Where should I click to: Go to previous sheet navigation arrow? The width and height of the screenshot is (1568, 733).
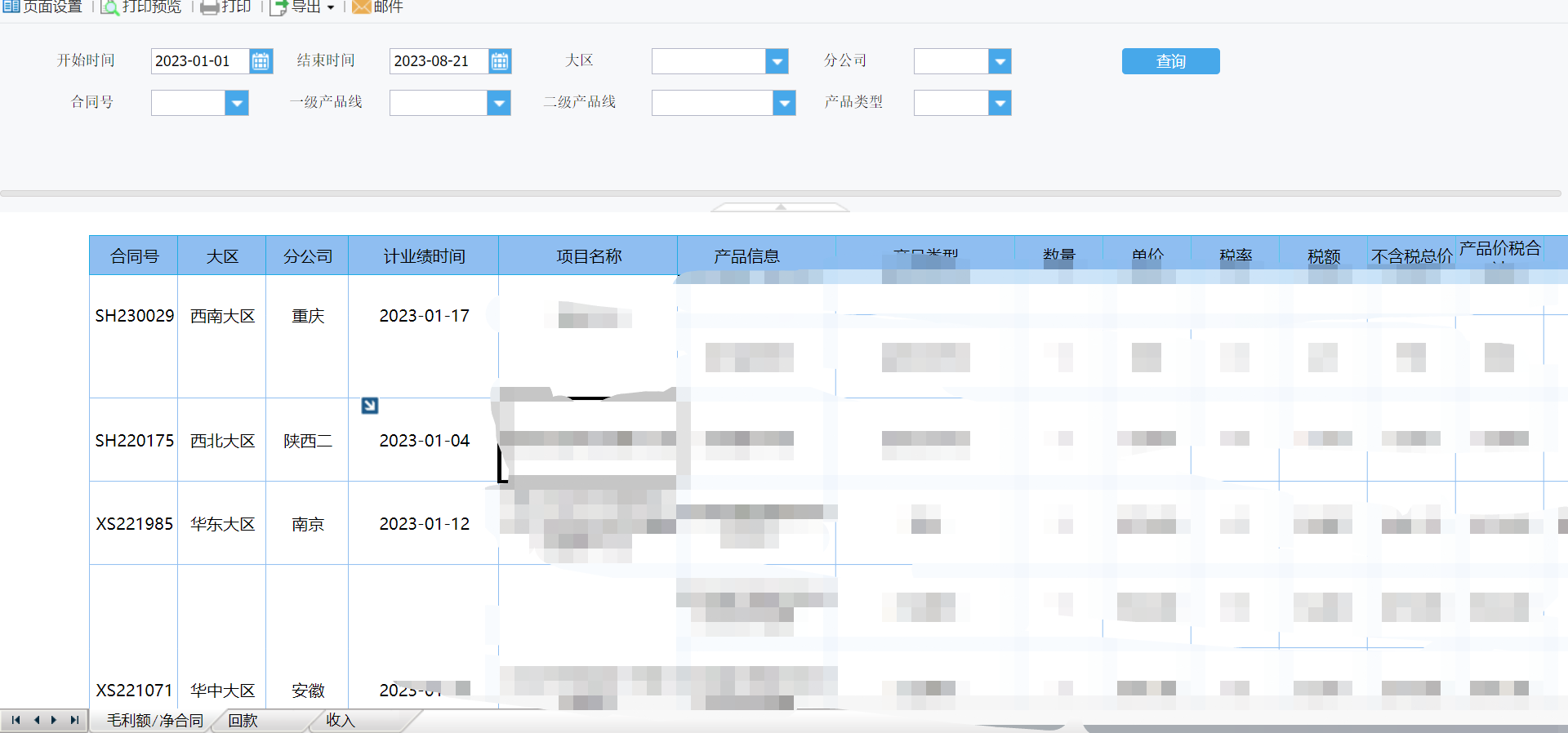36,720
